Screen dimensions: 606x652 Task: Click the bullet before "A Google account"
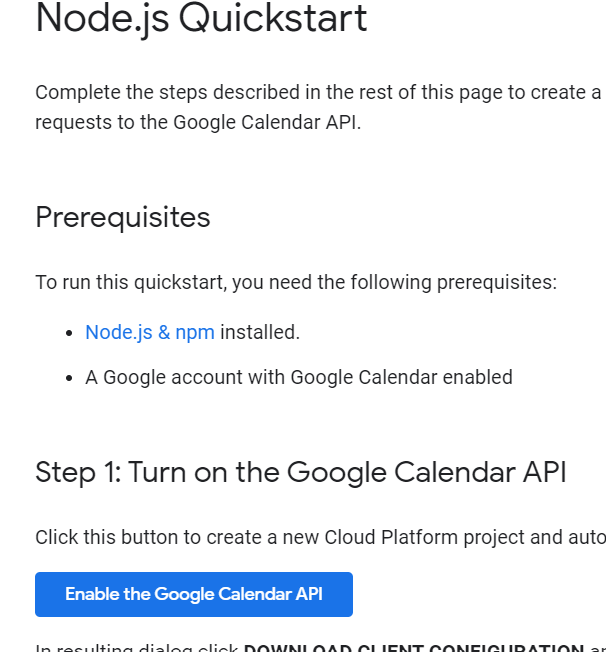point(69,378)
